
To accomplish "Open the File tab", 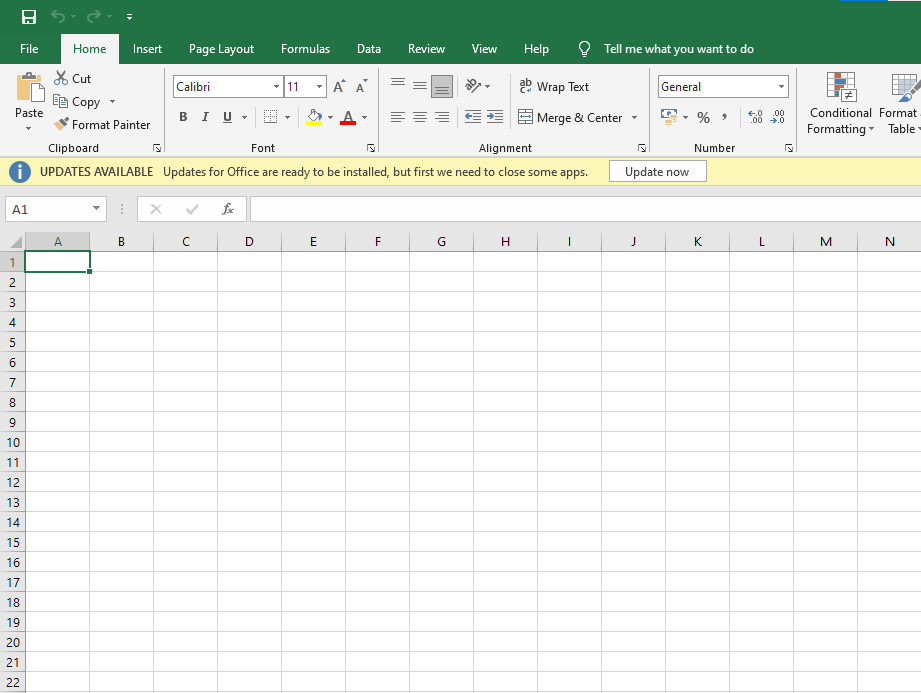I will tap(29, 49).
